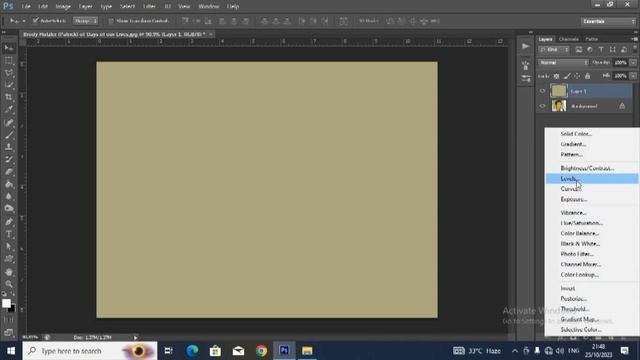The image size is (640, 360).
Task: Select the Rectangular Marquee tool
Action: pos(9,60)
